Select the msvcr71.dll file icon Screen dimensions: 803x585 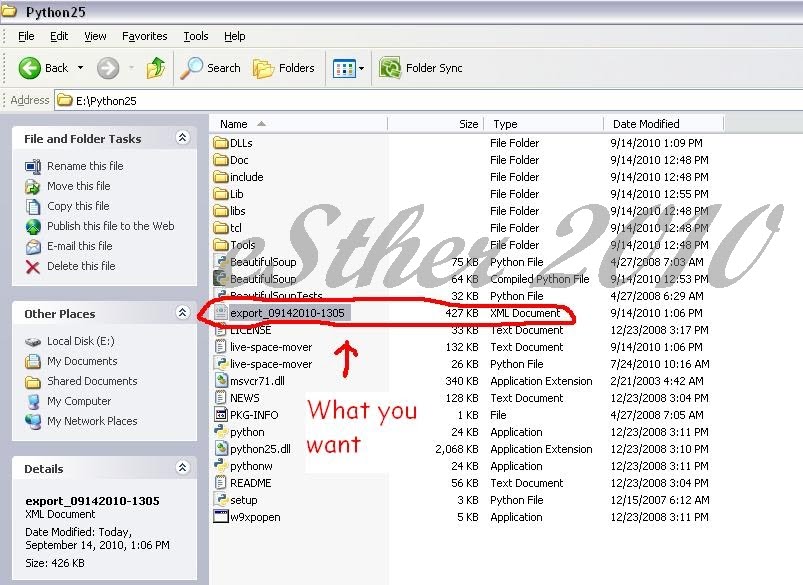[221, 381]
